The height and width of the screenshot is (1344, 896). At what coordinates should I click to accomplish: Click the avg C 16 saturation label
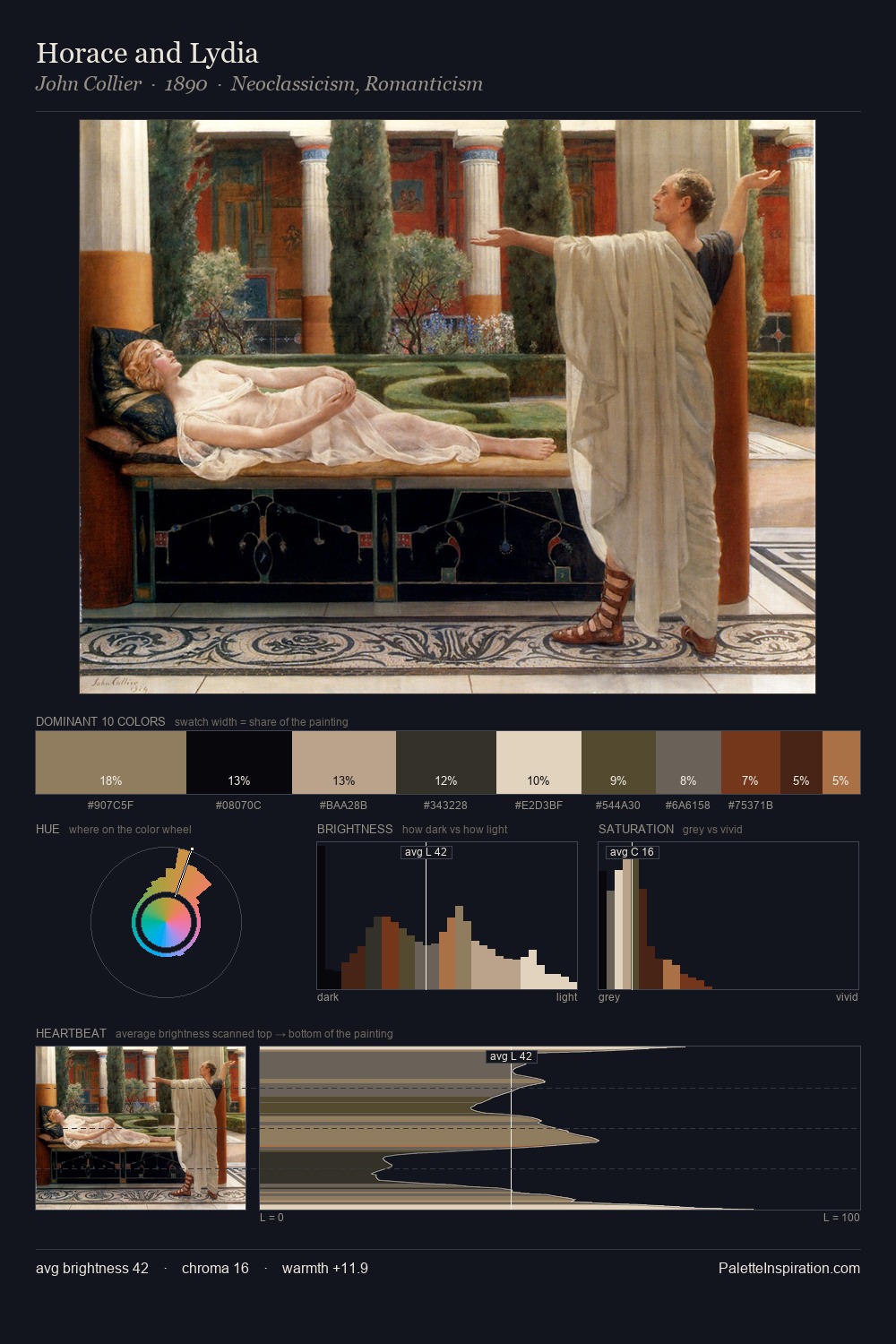pos(632,852)
